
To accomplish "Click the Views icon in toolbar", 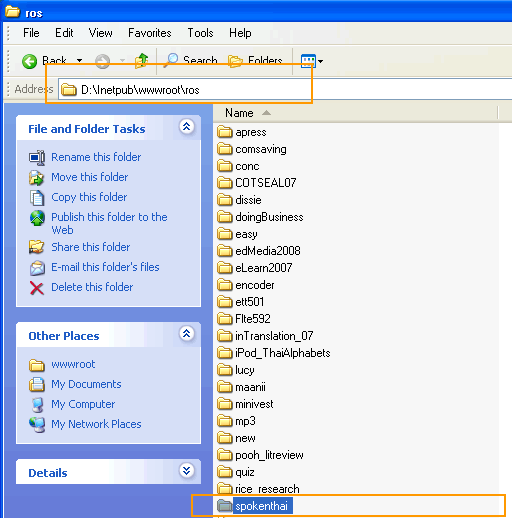I will pos(308,61).
